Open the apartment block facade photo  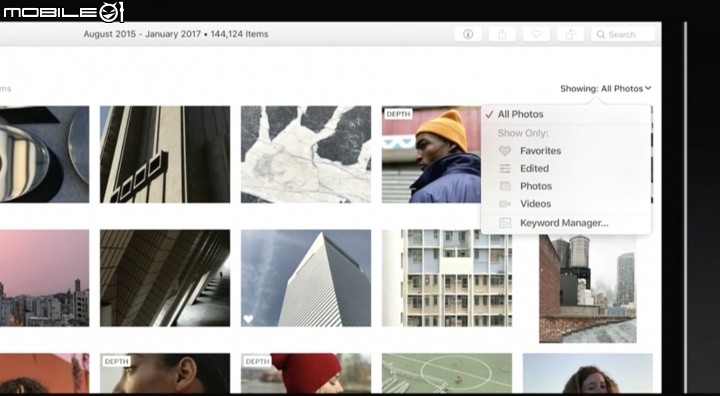point(447,278)
